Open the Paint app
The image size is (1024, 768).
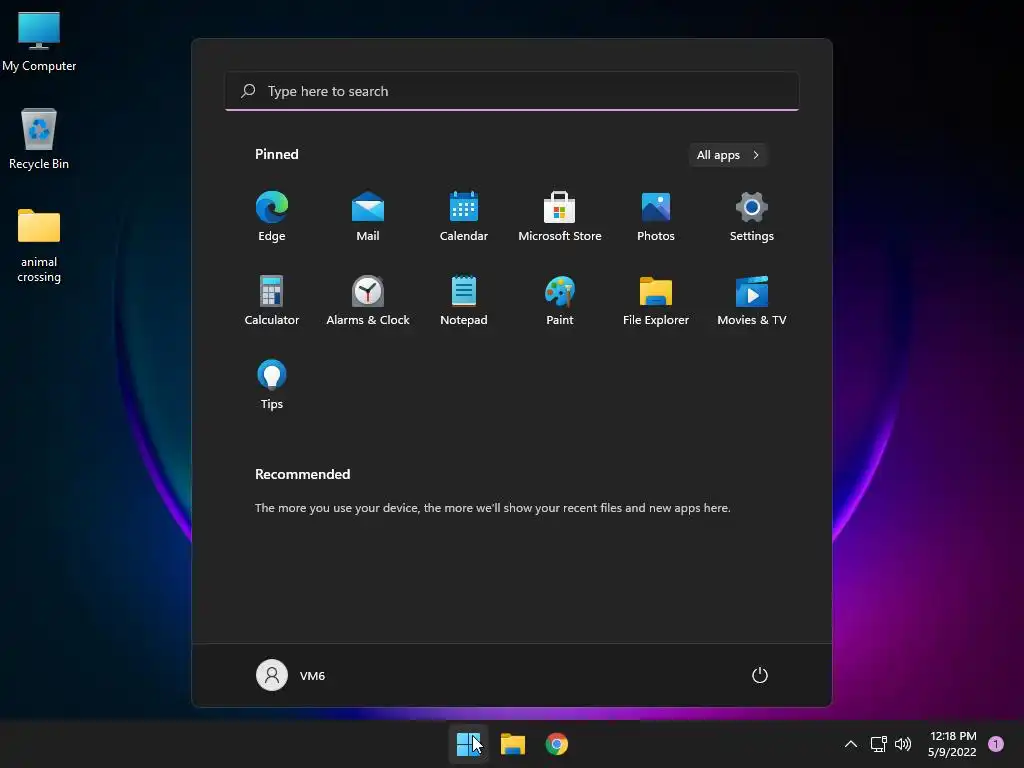click(560, 300)
